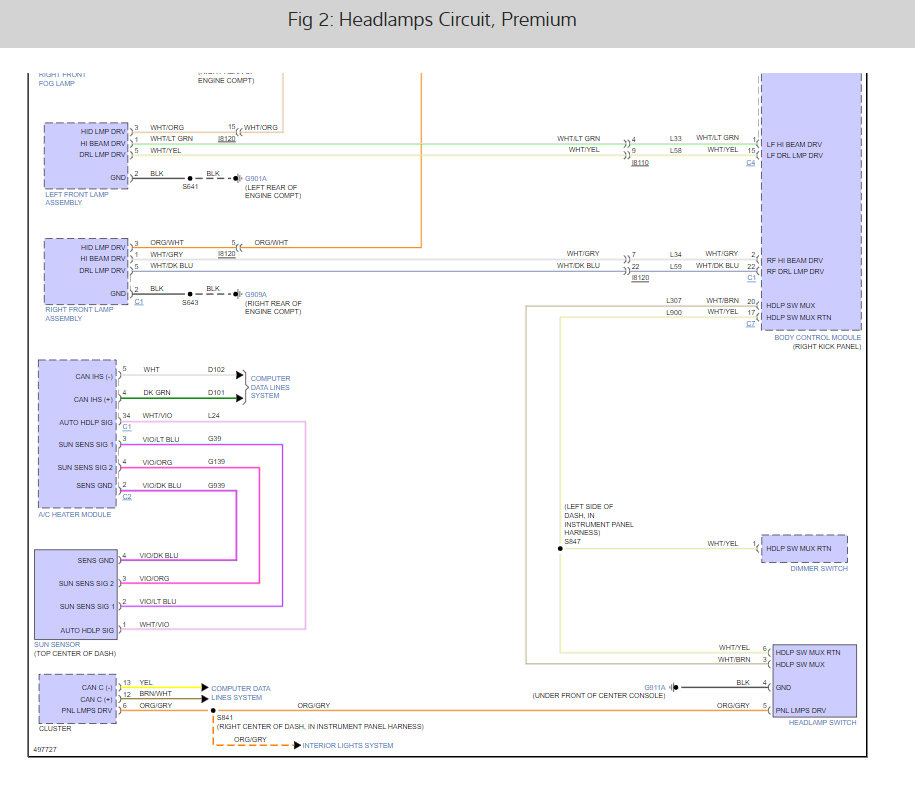Image resolution: width=915 pixels, height=786 pixels.
Task: Follow Computer Data Lines System link near D102
Action: click(270, 387)
